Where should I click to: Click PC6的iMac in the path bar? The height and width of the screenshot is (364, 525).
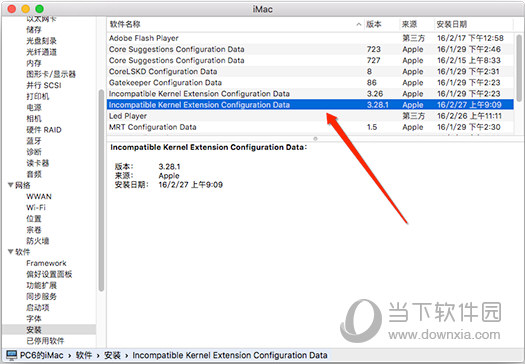pos(42,355)
